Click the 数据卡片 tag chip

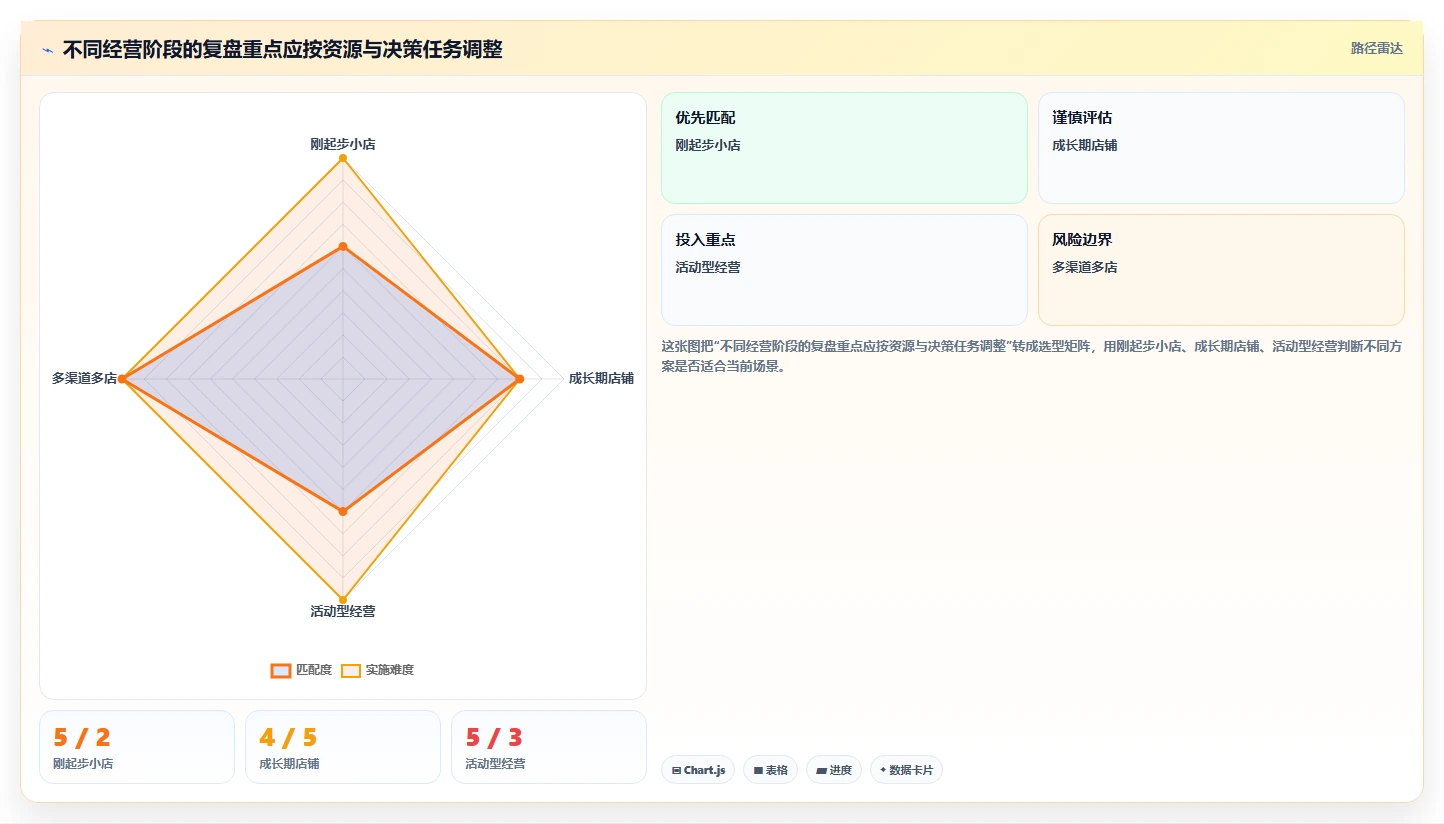906,770
